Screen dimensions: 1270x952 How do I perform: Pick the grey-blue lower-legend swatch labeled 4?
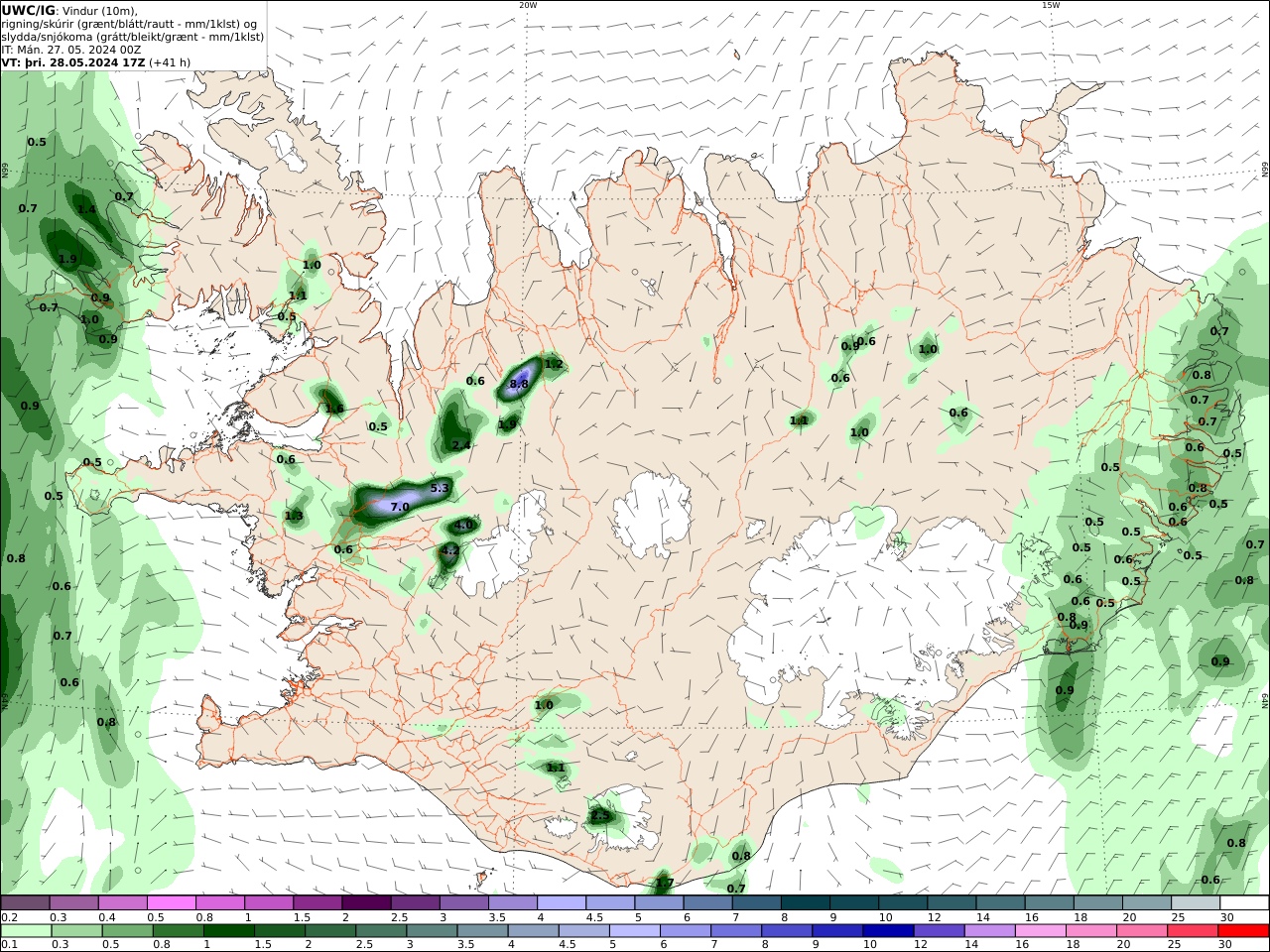point(533,930)
